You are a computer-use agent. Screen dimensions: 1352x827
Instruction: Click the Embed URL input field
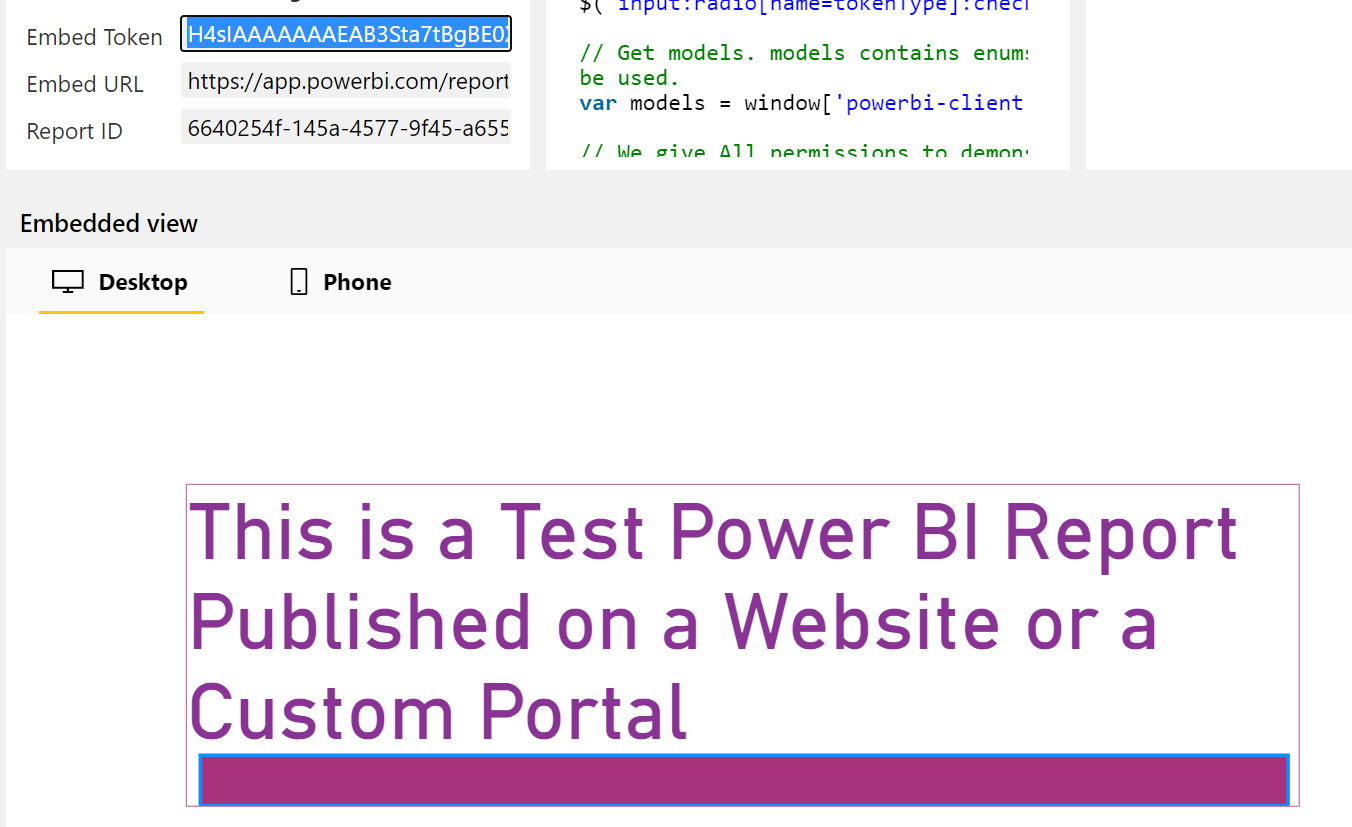346,81
